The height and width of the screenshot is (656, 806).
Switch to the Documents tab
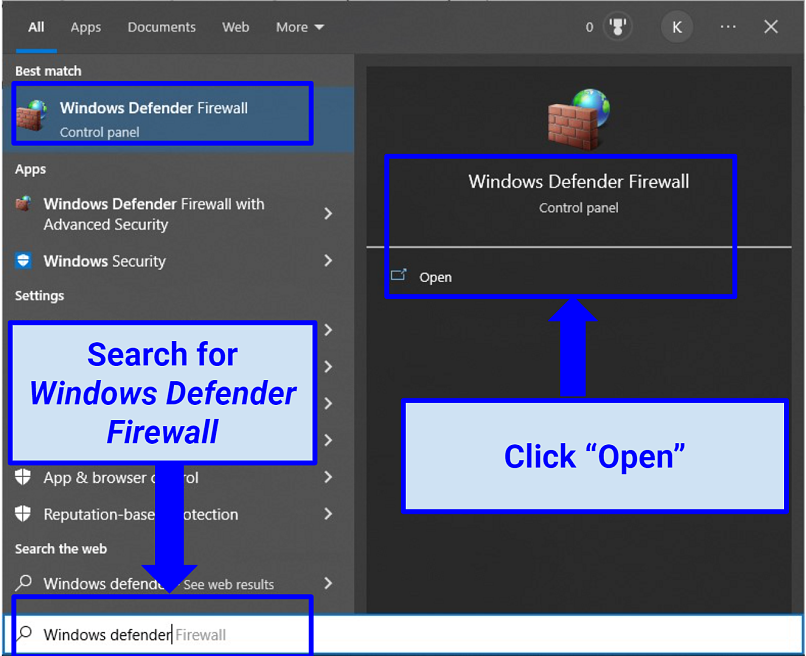pos(161,27)
